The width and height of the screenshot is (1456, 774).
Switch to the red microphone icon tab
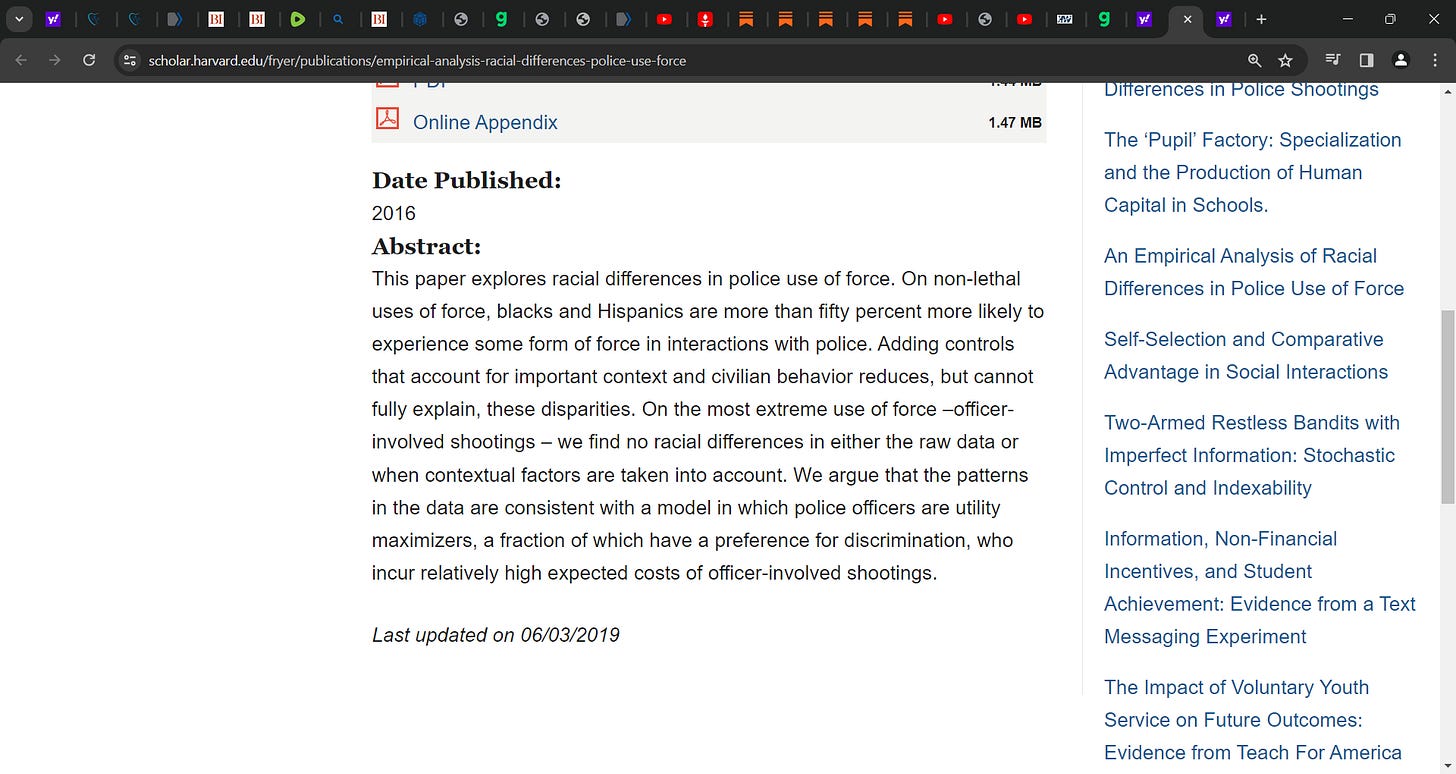click(x=705, y=19)
